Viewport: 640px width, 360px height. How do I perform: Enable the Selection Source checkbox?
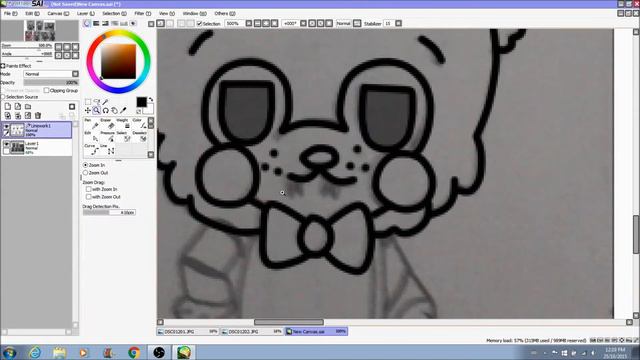click(3, 97)
